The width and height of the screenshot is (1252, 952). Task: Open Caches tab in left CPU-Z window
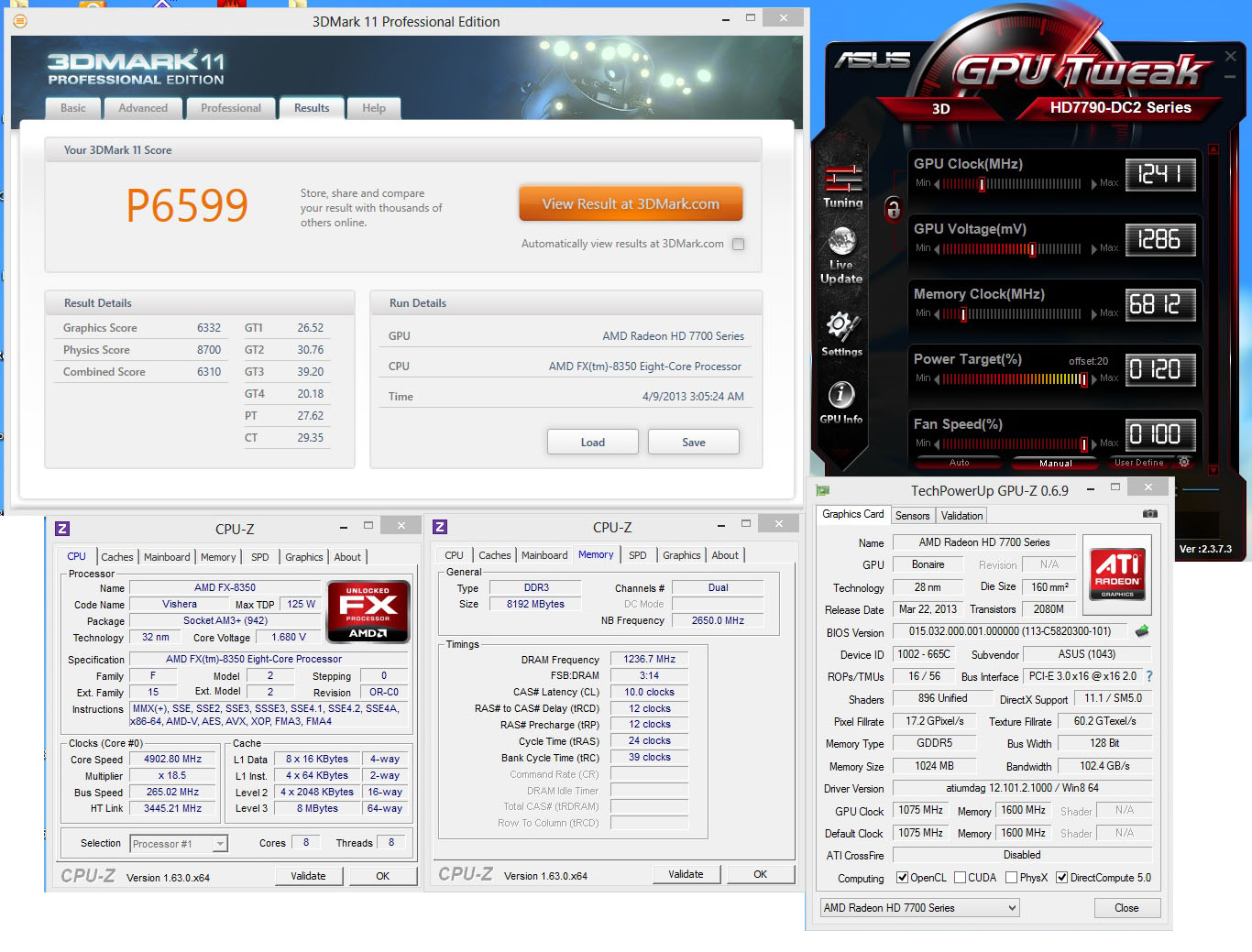point(117,557)
